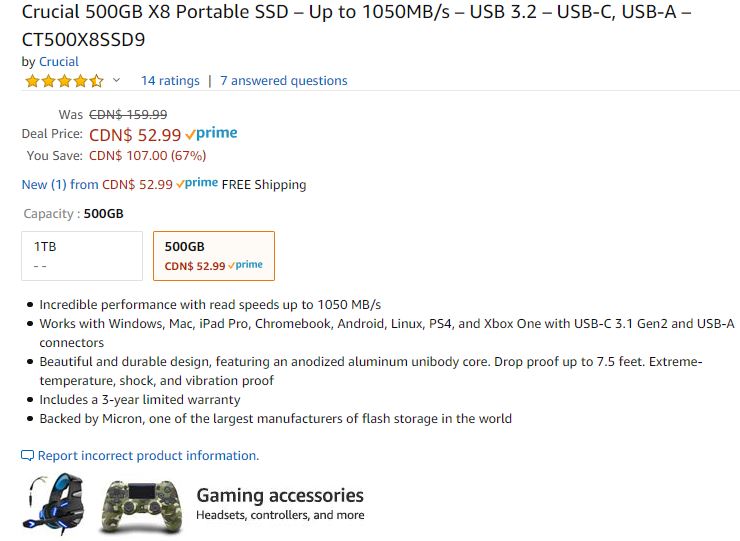This screenshot has width=740, height=541.
Task: Open the Gaming accessories heading
Action: (x=280, y=495)
